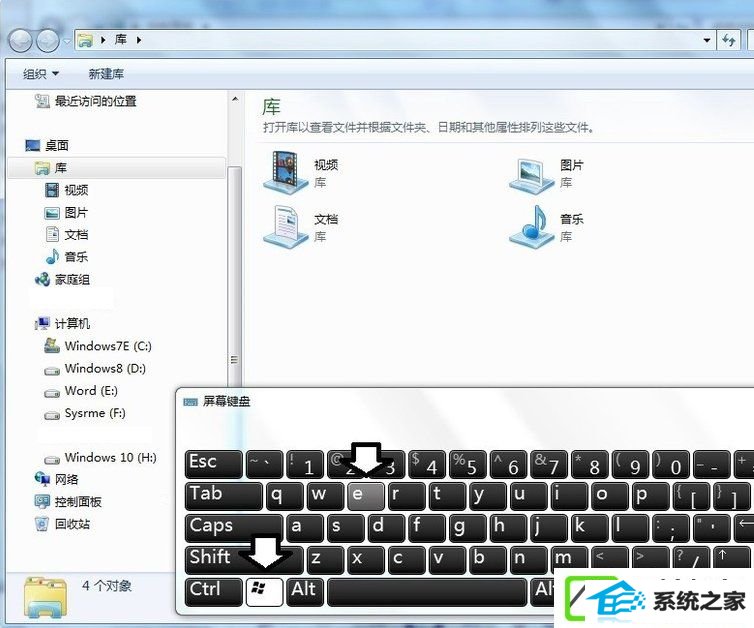Click the 图片 library icon in main pane
The height and width of the screenshot is (628, 754).
[532, 175]
